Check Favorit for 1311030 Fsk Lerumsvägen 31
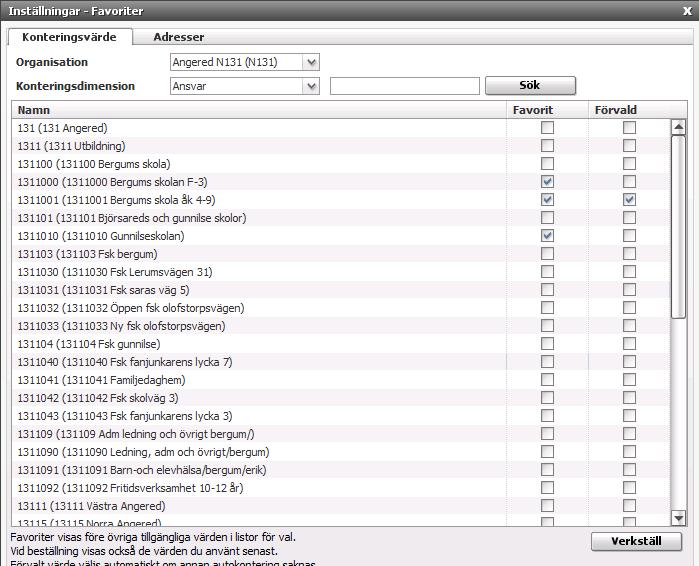Image resolution: width=699 pixels, height=566 pixels. [547, 272]
